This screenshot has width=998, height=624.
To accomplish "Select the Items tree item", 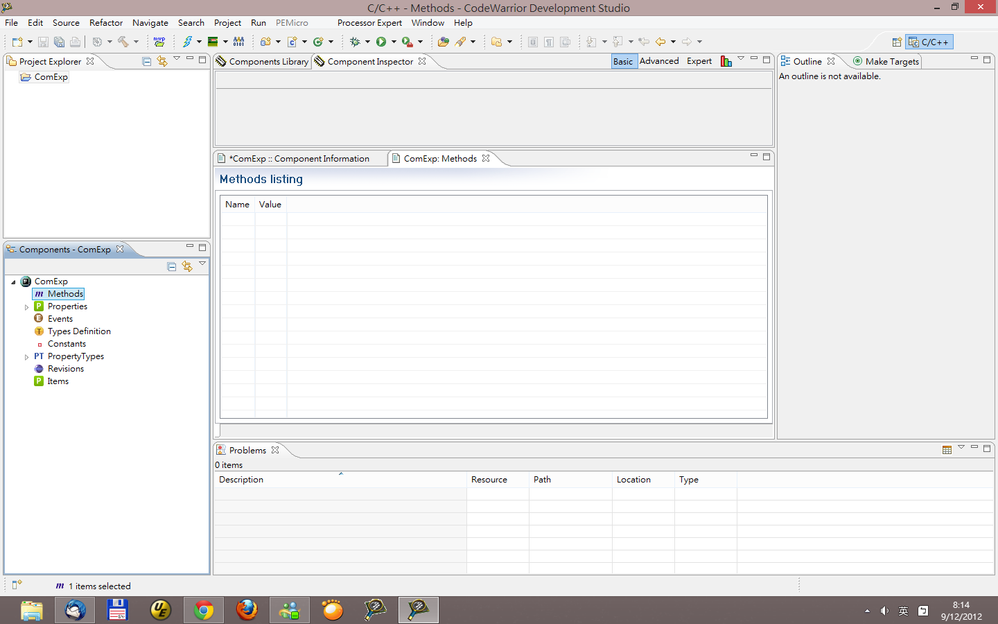I will tap(58, 381).
